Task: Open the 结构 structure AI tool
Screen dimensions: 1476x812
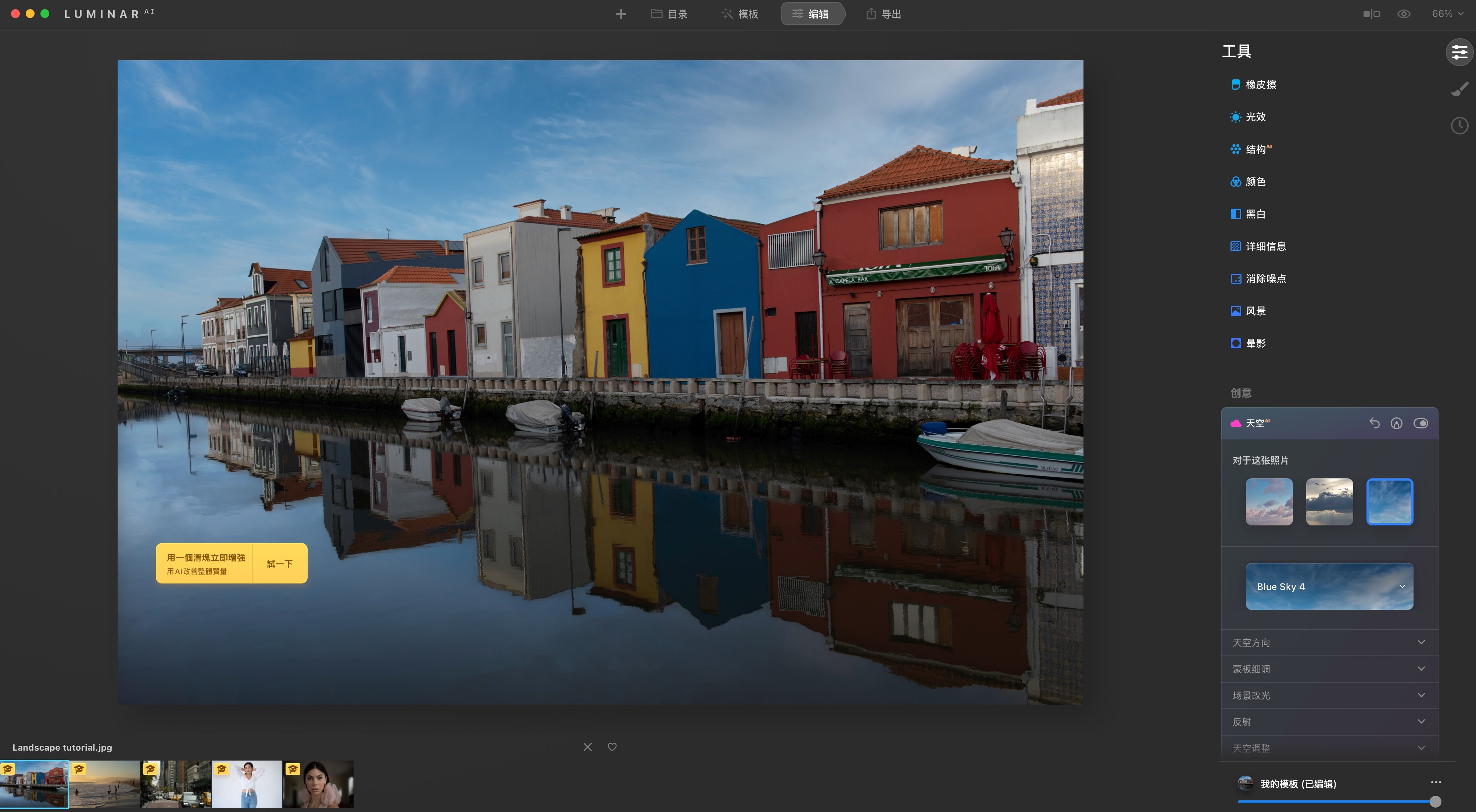Action: click(1251, 150)
